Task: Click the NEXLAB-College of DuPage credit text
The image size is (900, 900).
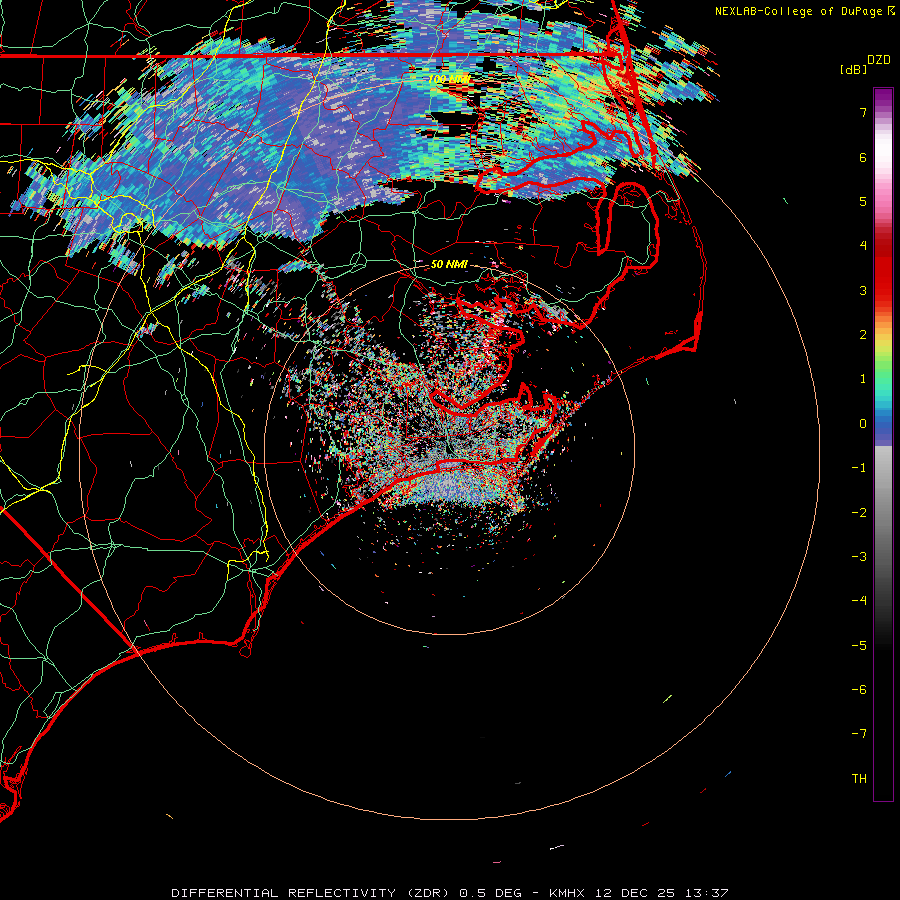Action: [798, 11]
